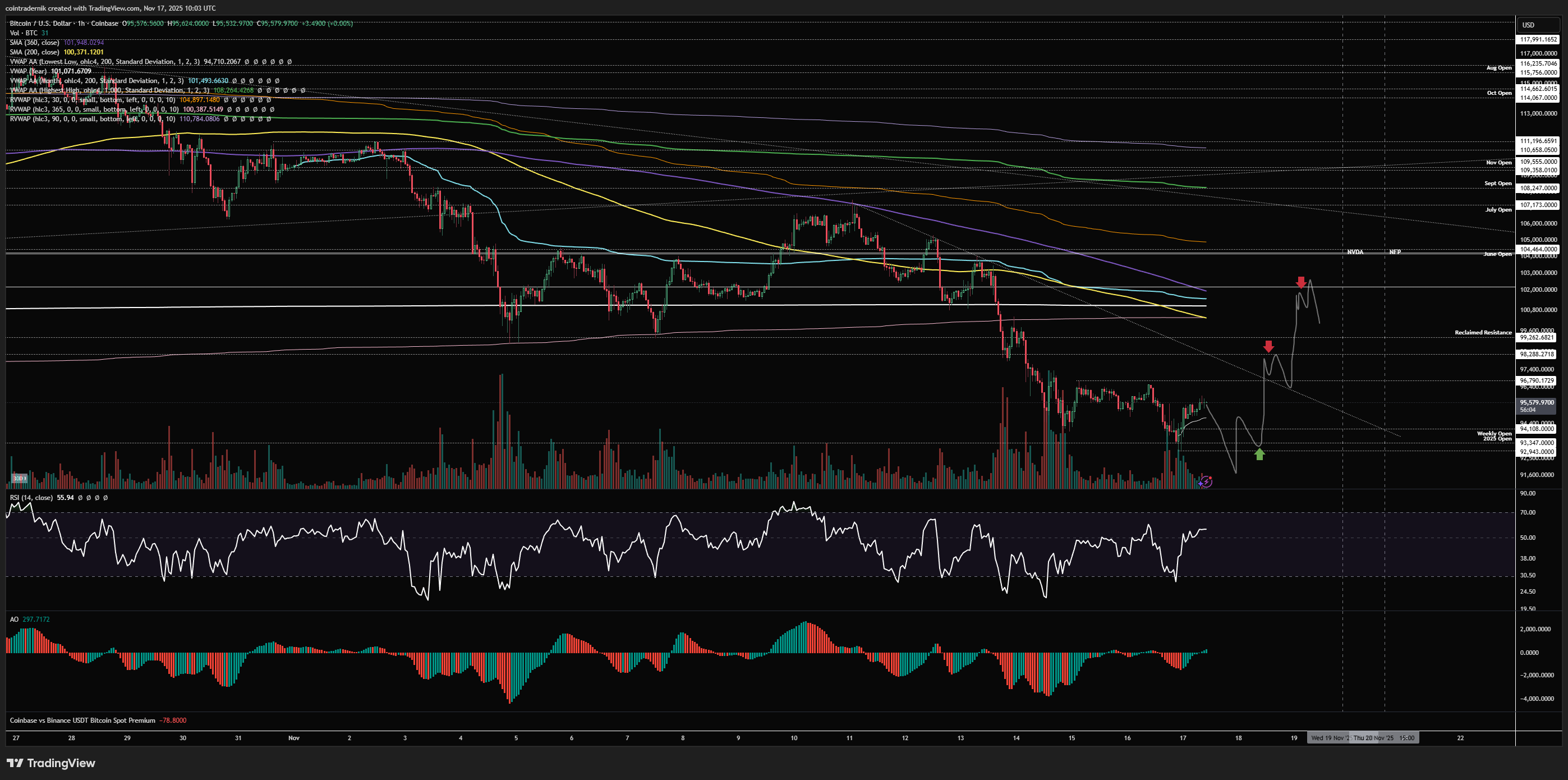Click the NVDA event label
The image size is (1568, 780).
[1354, 251]
